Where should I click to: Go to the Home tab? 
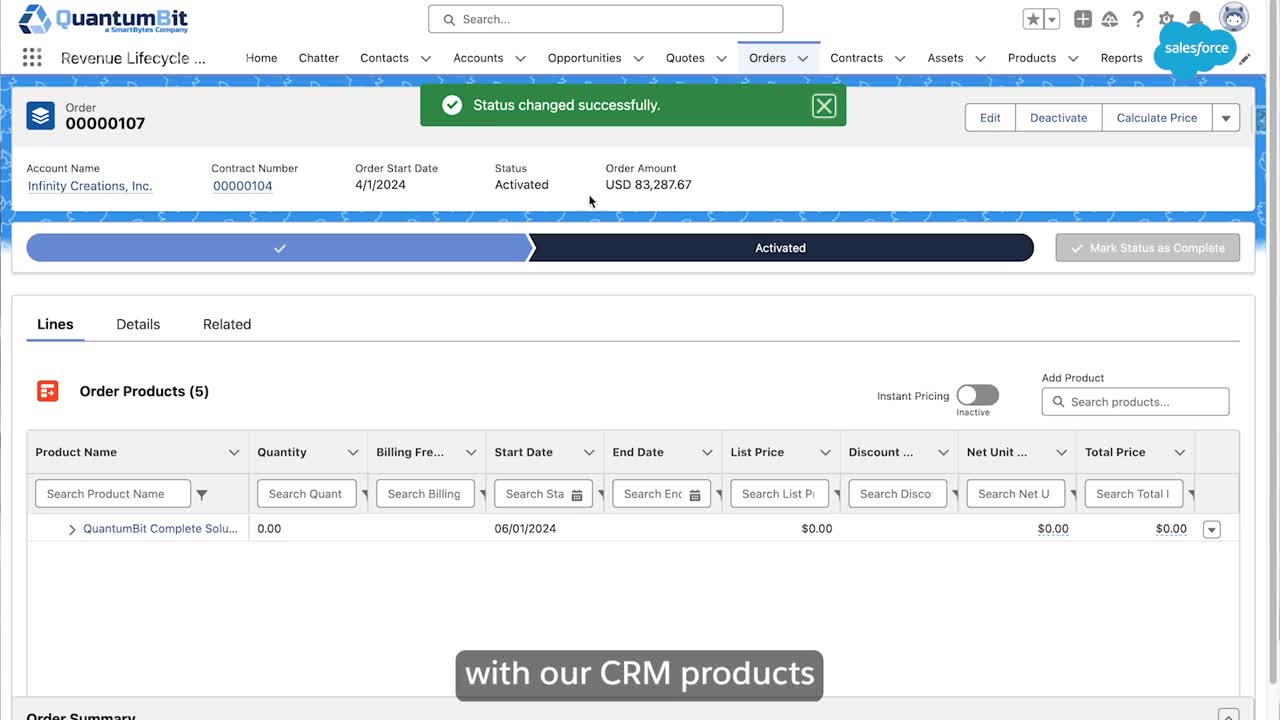[x=262, y=58]
